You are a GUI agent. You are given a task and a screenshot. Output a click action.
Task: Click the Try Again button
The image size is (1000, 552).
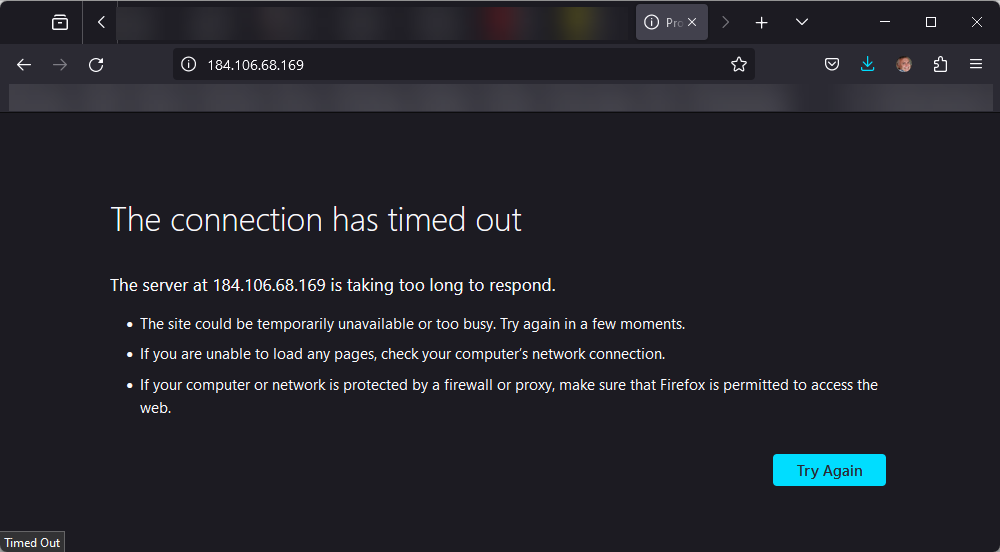point(829,471)
